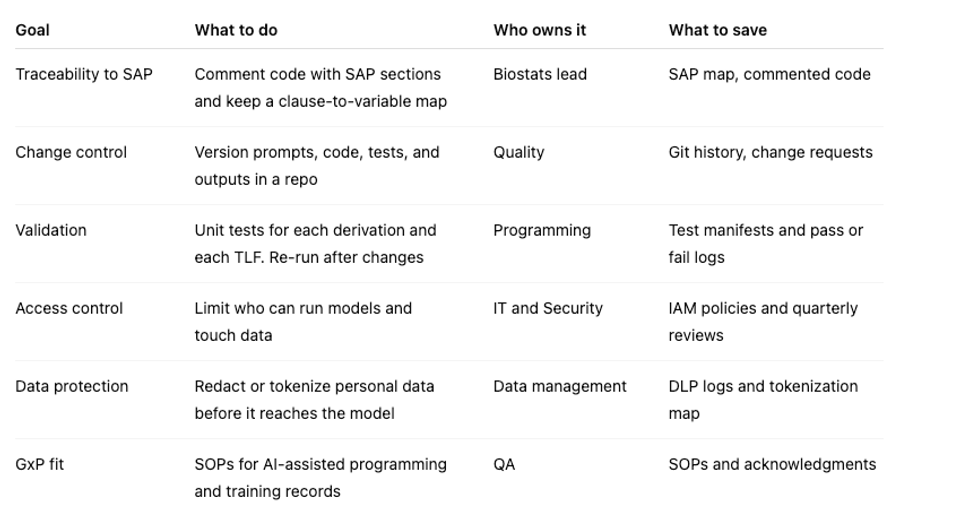Click the Who owns it column header
This screenshot has width=960, height=522.
539,30
